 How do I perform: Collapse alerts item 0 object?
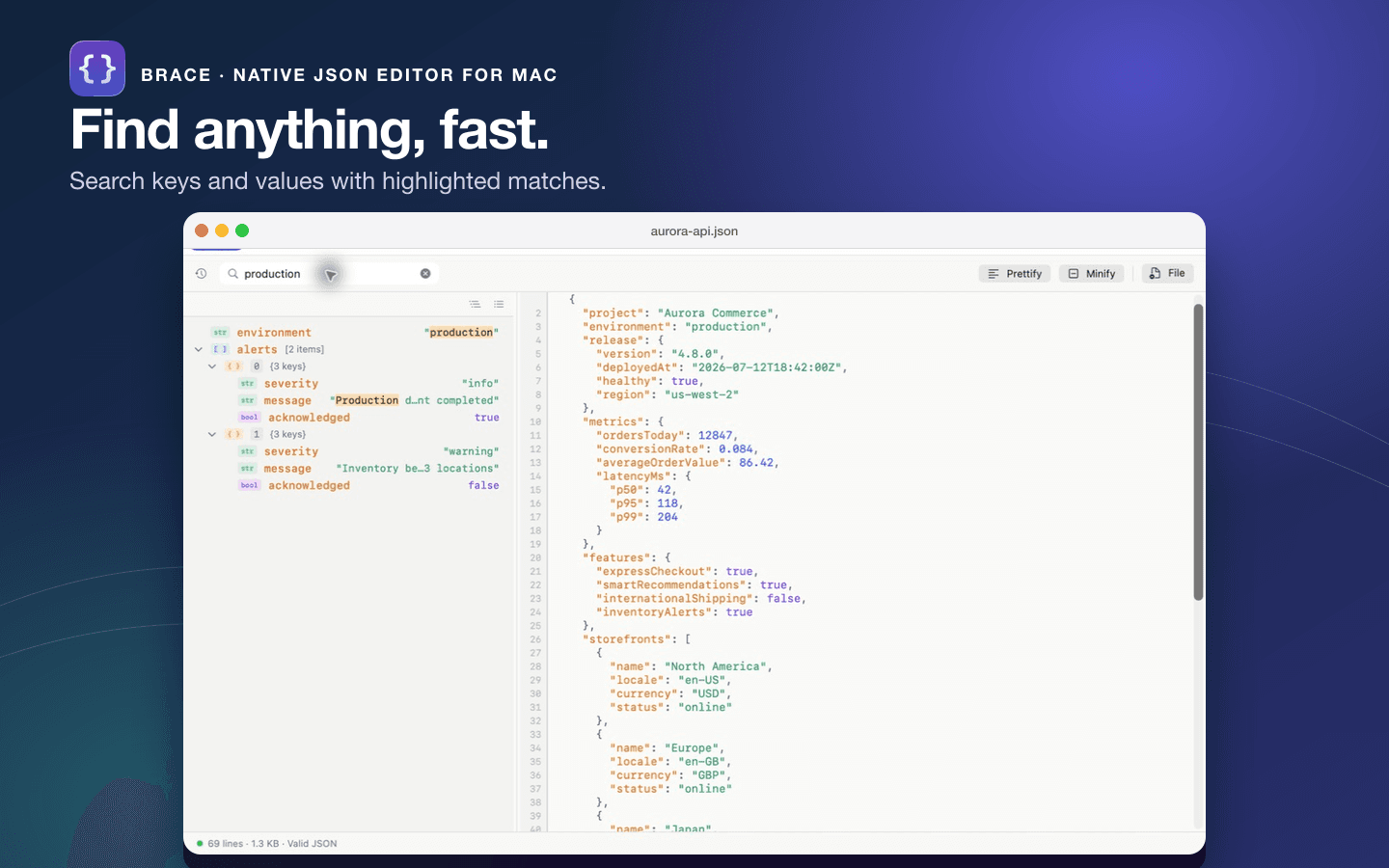coord(212,366)
